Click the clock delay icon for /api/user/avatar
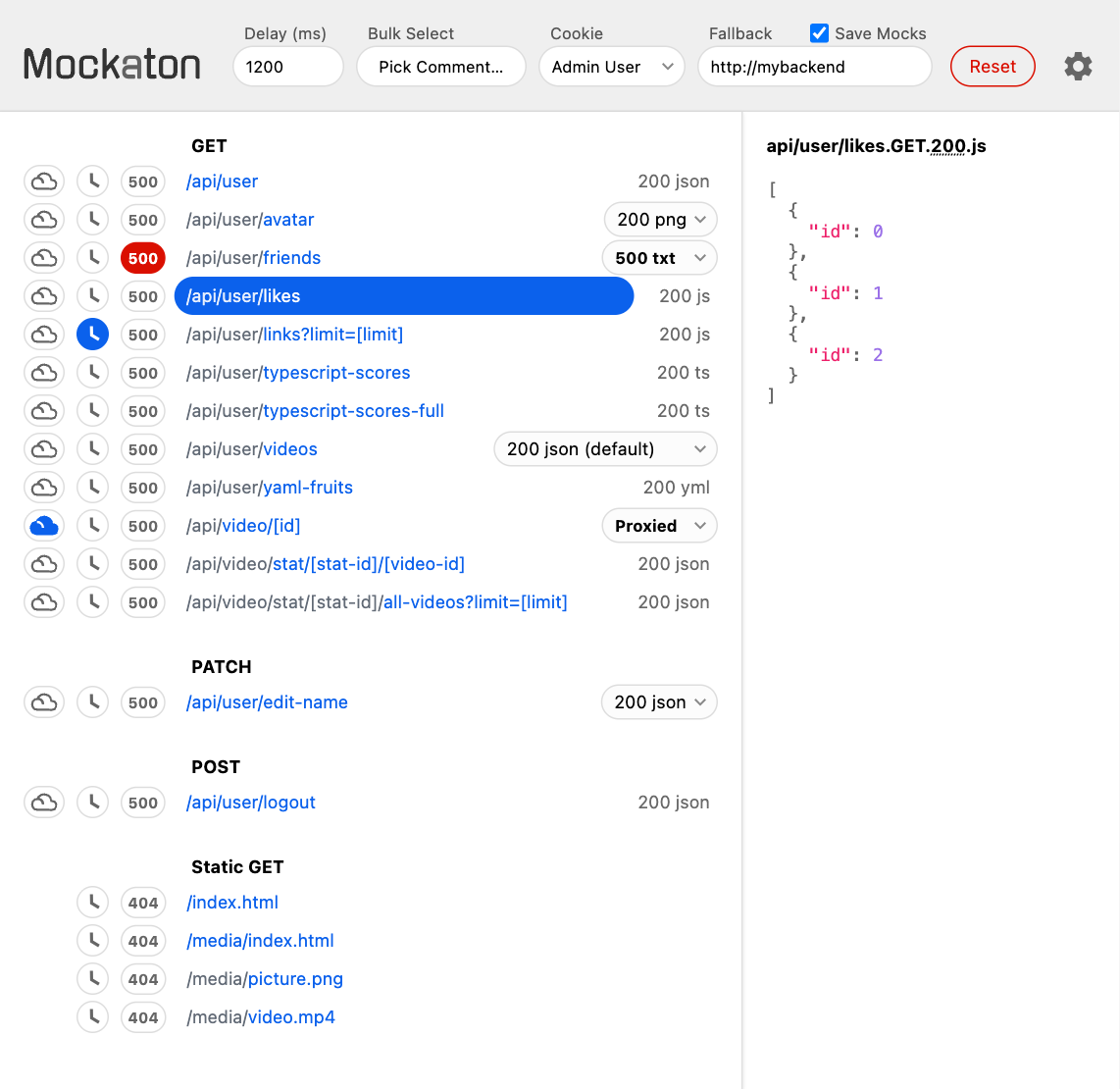Screen dimensions: 1120x1089 (x=92, y=219)
